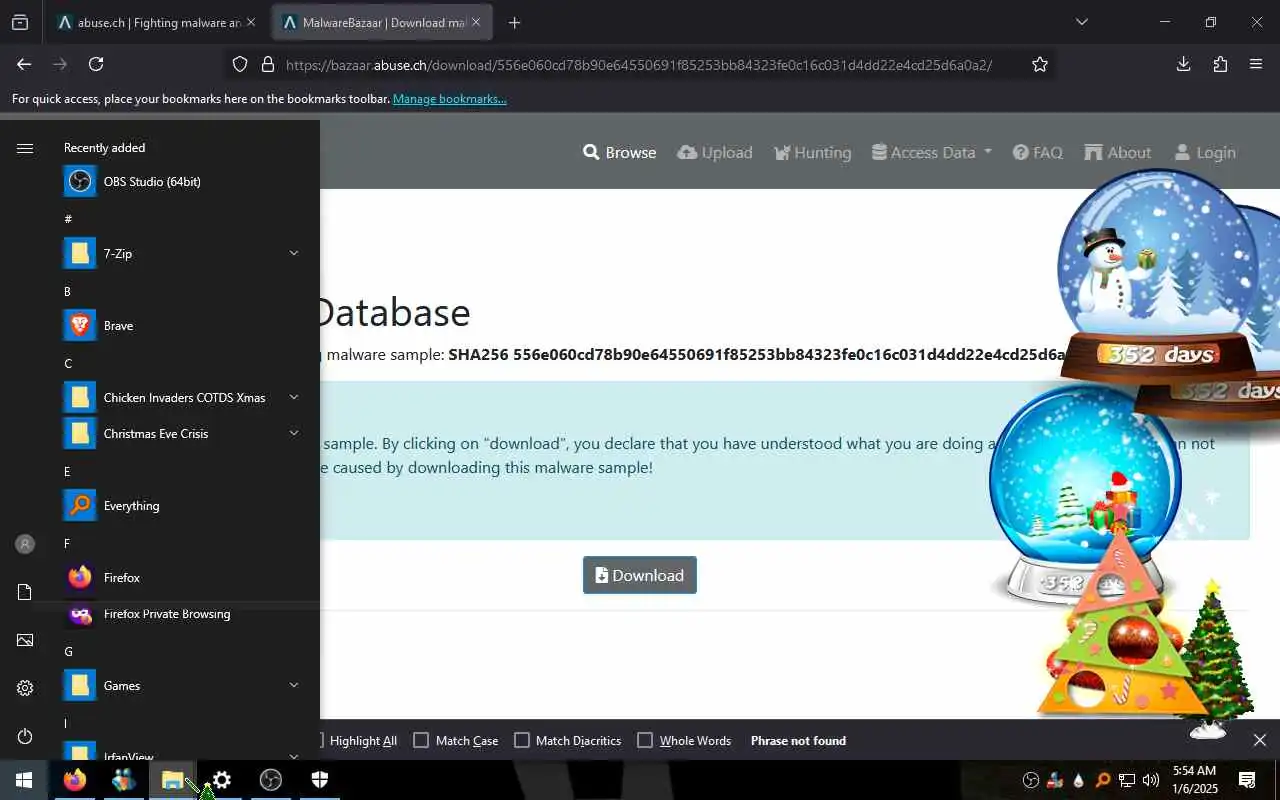Enable the Match Case checkbox
Screen dimensions: 1280x800
(421, 741)
